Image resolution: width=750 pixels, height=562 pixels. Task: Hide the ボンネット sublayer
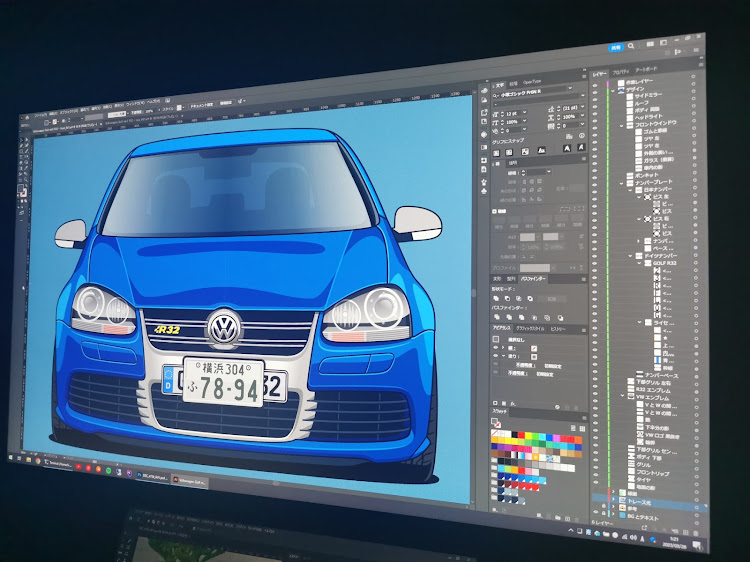[x=595, y=178]
